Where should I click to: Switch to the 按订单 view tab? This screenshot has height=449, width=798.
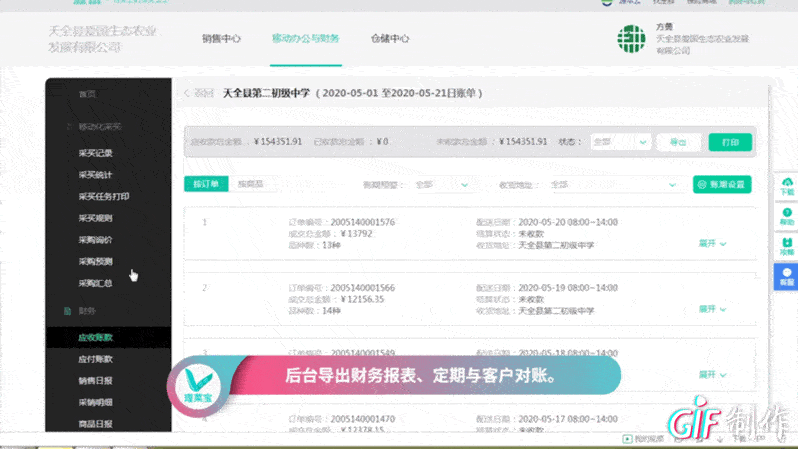tap(206, 184)
